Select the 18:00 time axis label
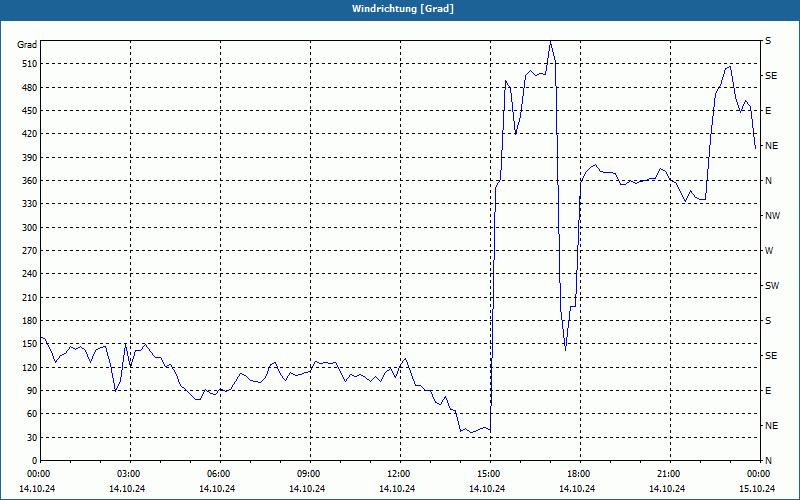Viewport: 800px width, 500px height. click(x=578, y=474)
